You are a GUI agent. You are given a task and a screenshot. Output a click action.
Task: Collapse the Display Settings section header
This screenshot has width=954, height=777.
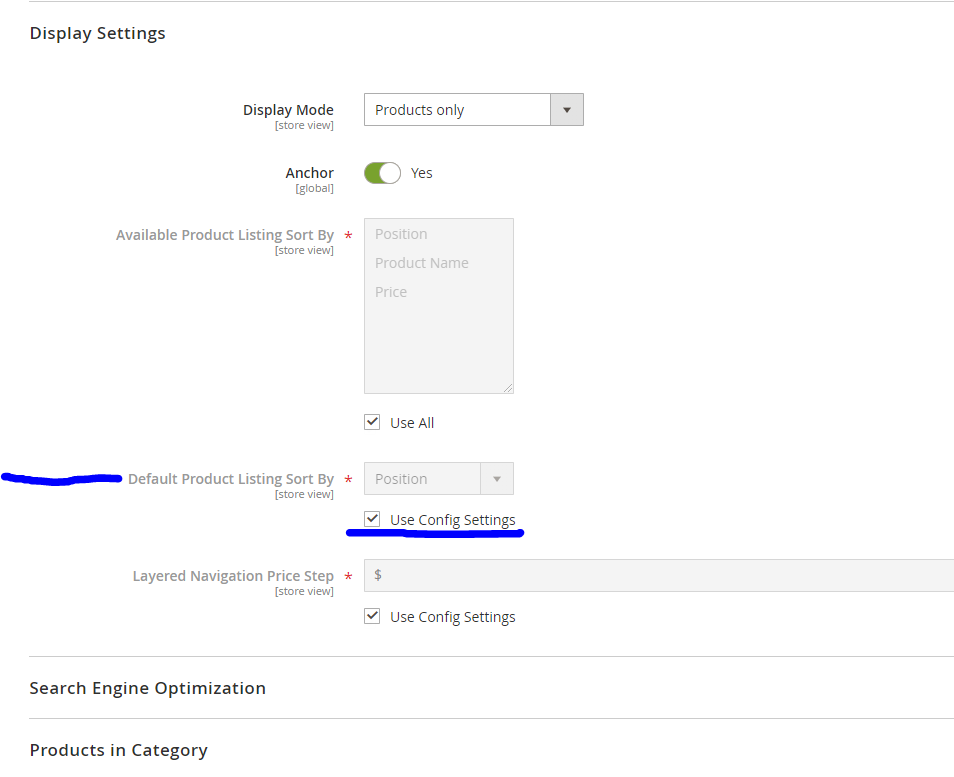(x=97, y=33)
